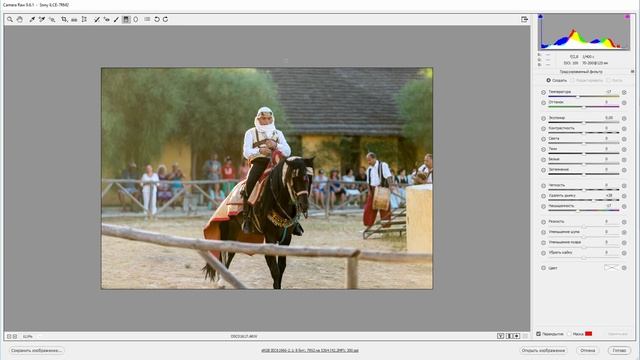This screenshot has height=360, width=640.
Task: Open the Цвет color picker swatch
Action: coord(611,268)
